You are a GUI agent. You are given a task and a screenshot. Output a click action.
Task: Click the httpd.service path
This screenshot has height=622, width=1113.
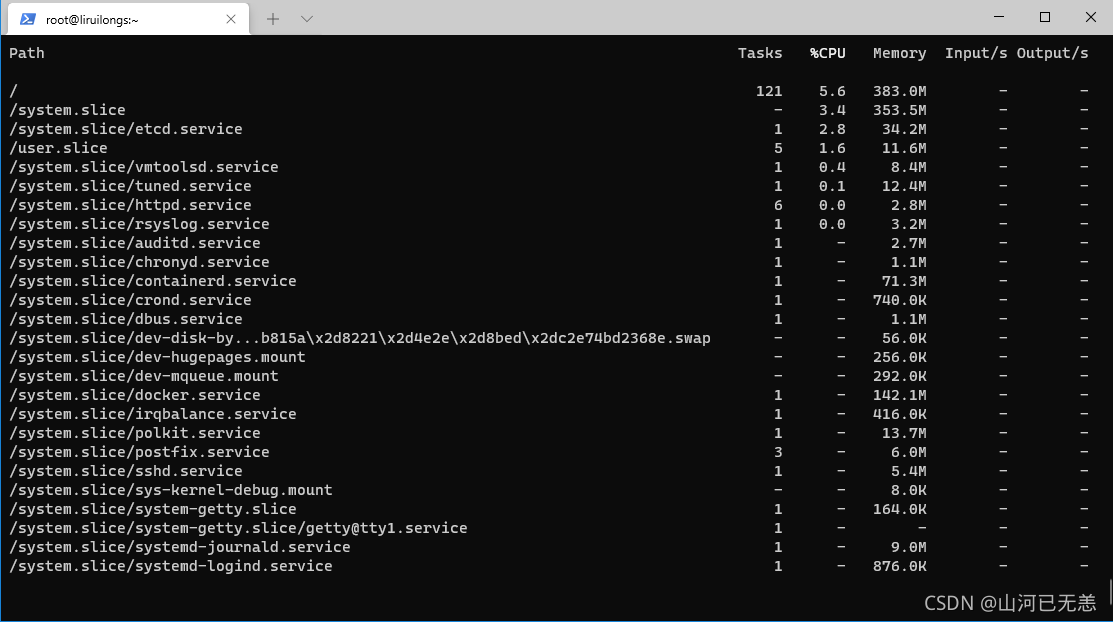point(131,205)
